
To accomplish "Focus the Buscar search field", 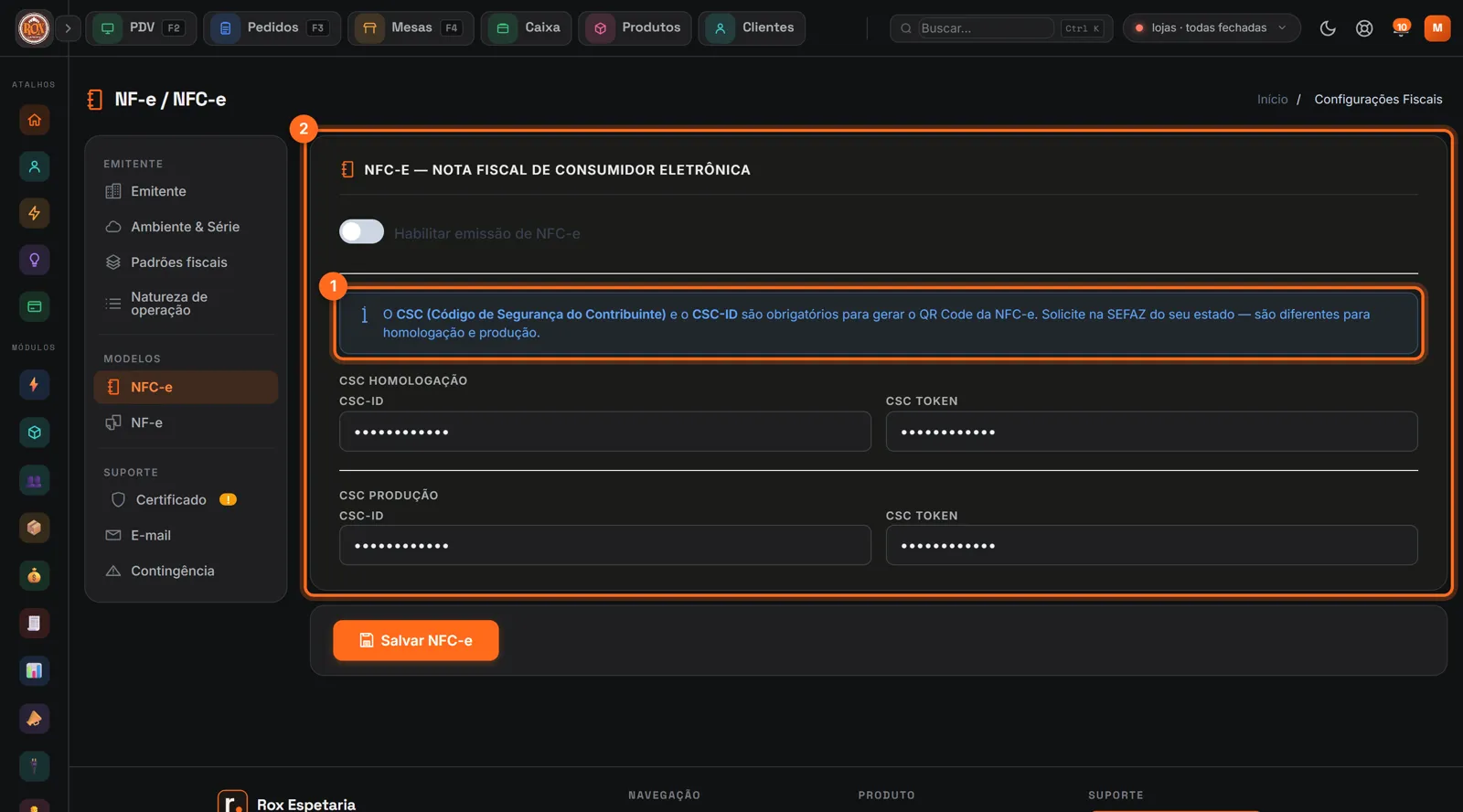I will [986, 28].
